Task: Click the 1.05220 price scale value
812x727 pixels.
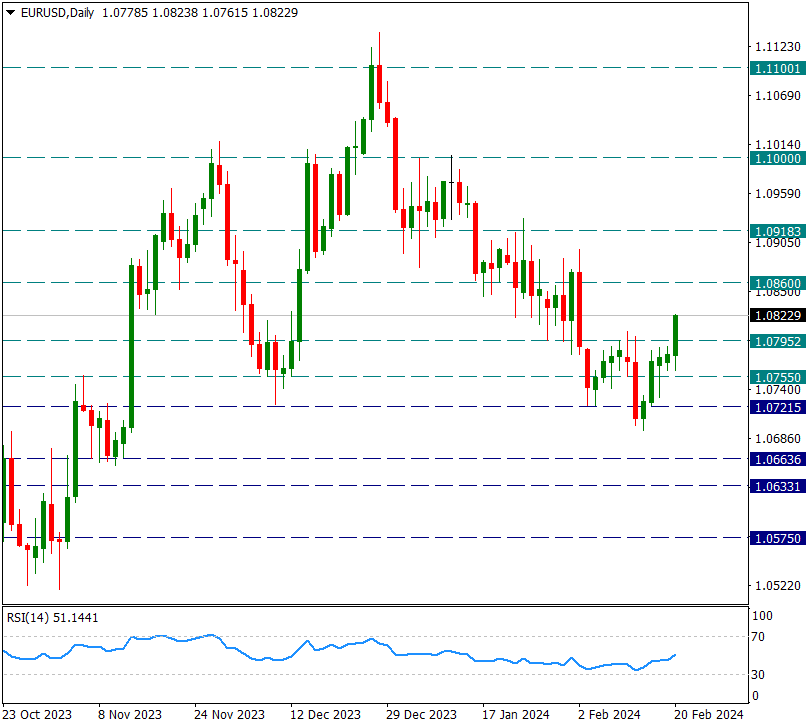Action: point(778,586)
